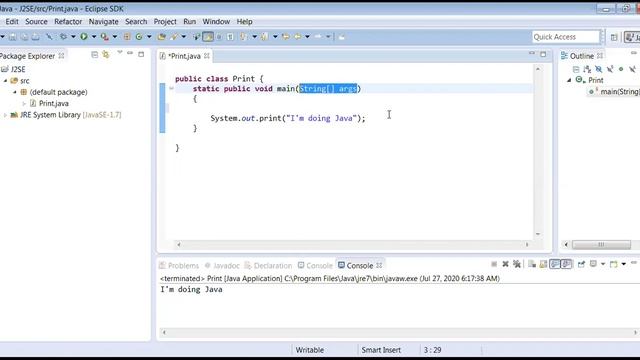Expand the JRE System Library node
640x360 pixels.
(5, 115)
